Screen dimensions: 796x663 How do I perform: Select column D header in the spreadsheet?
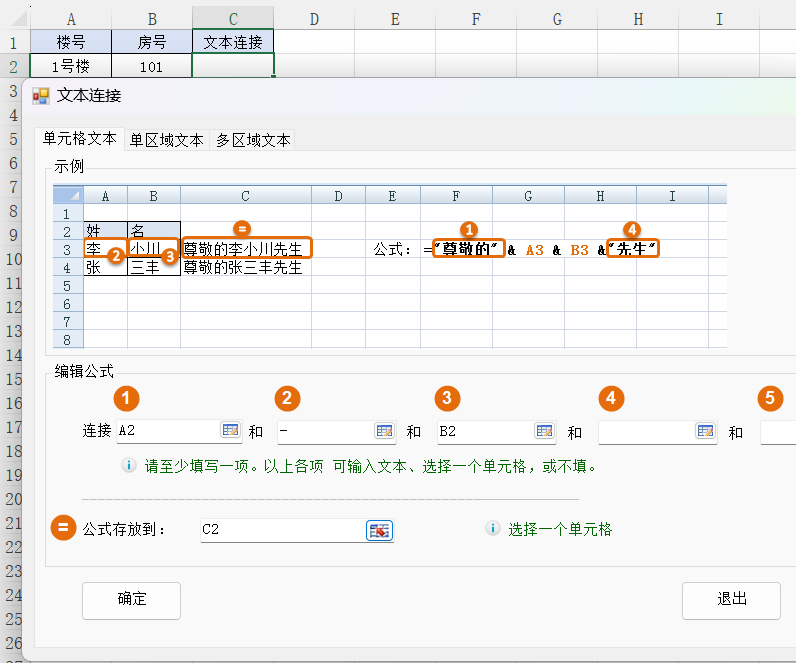coord(314,18)
